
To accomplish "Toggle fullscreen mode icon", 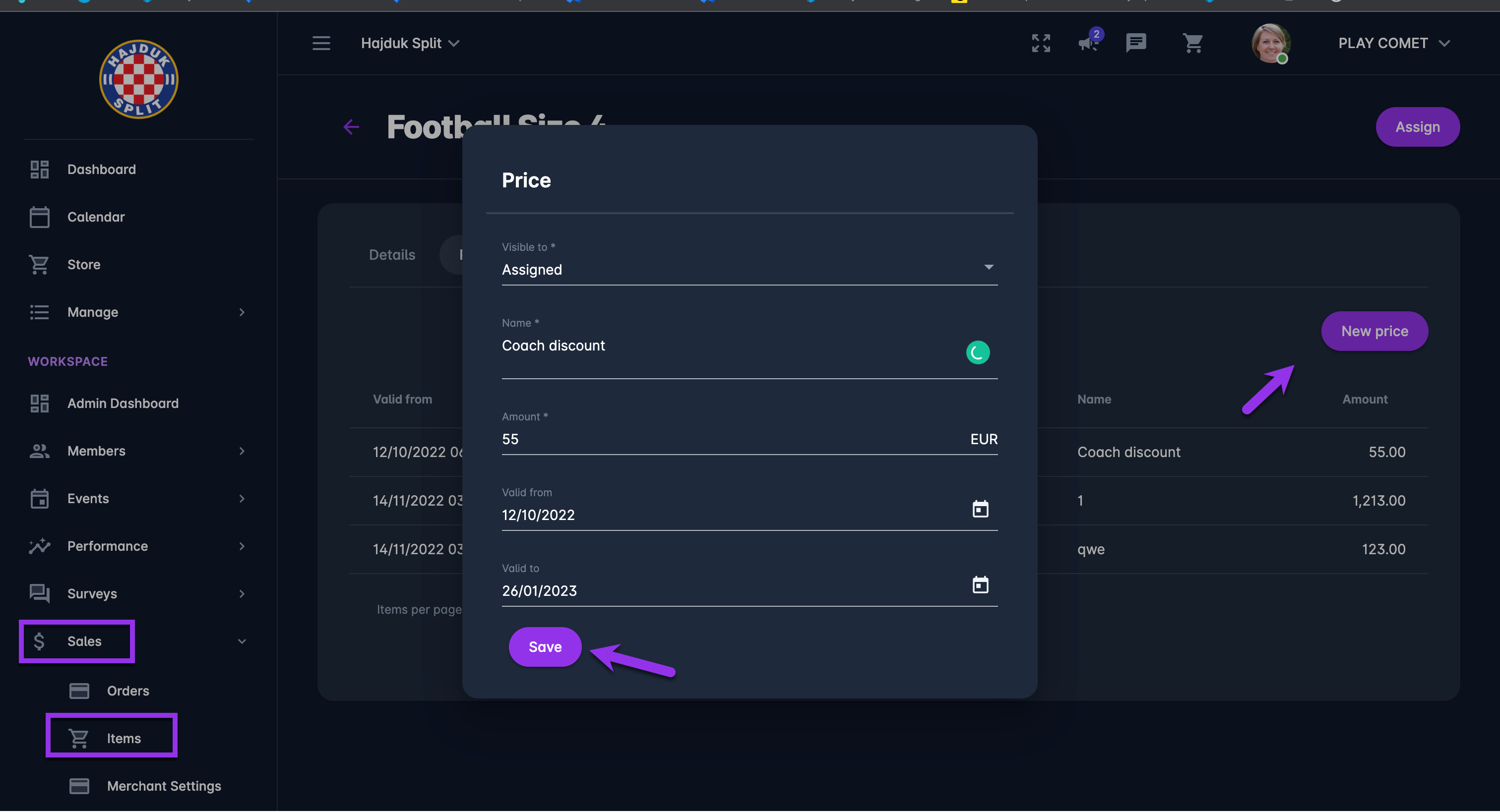I will 1041,43.
